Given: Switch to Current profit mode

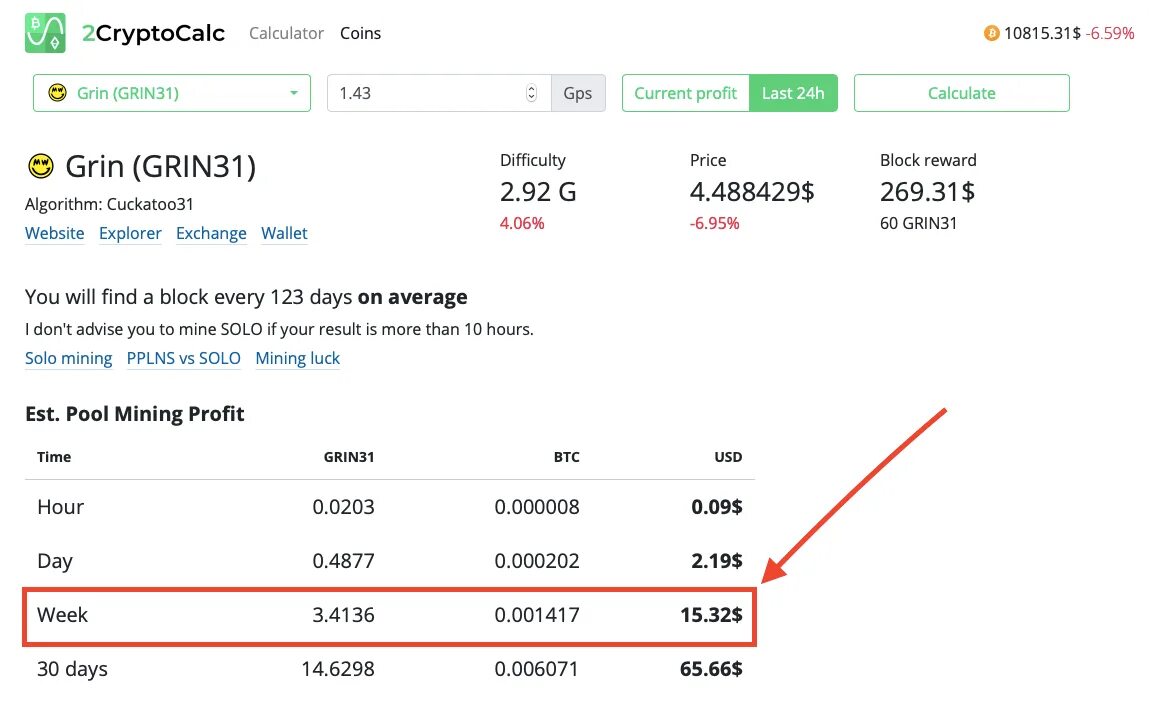Looking at the screenshot, I should point(685,93).
